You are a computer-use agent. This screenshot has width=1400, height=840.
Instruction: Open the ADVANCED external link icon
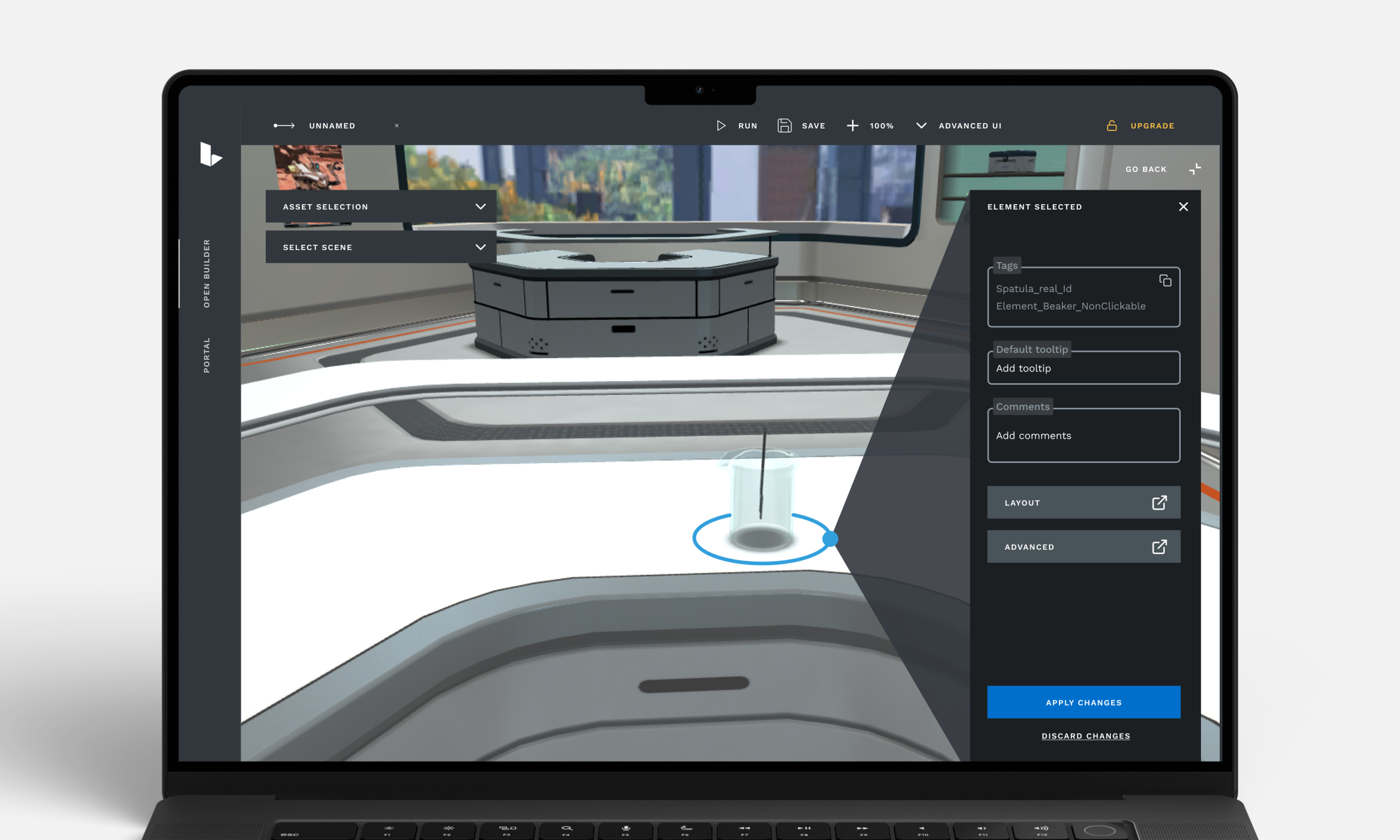pyautogui.click(x=1160, y=547)
